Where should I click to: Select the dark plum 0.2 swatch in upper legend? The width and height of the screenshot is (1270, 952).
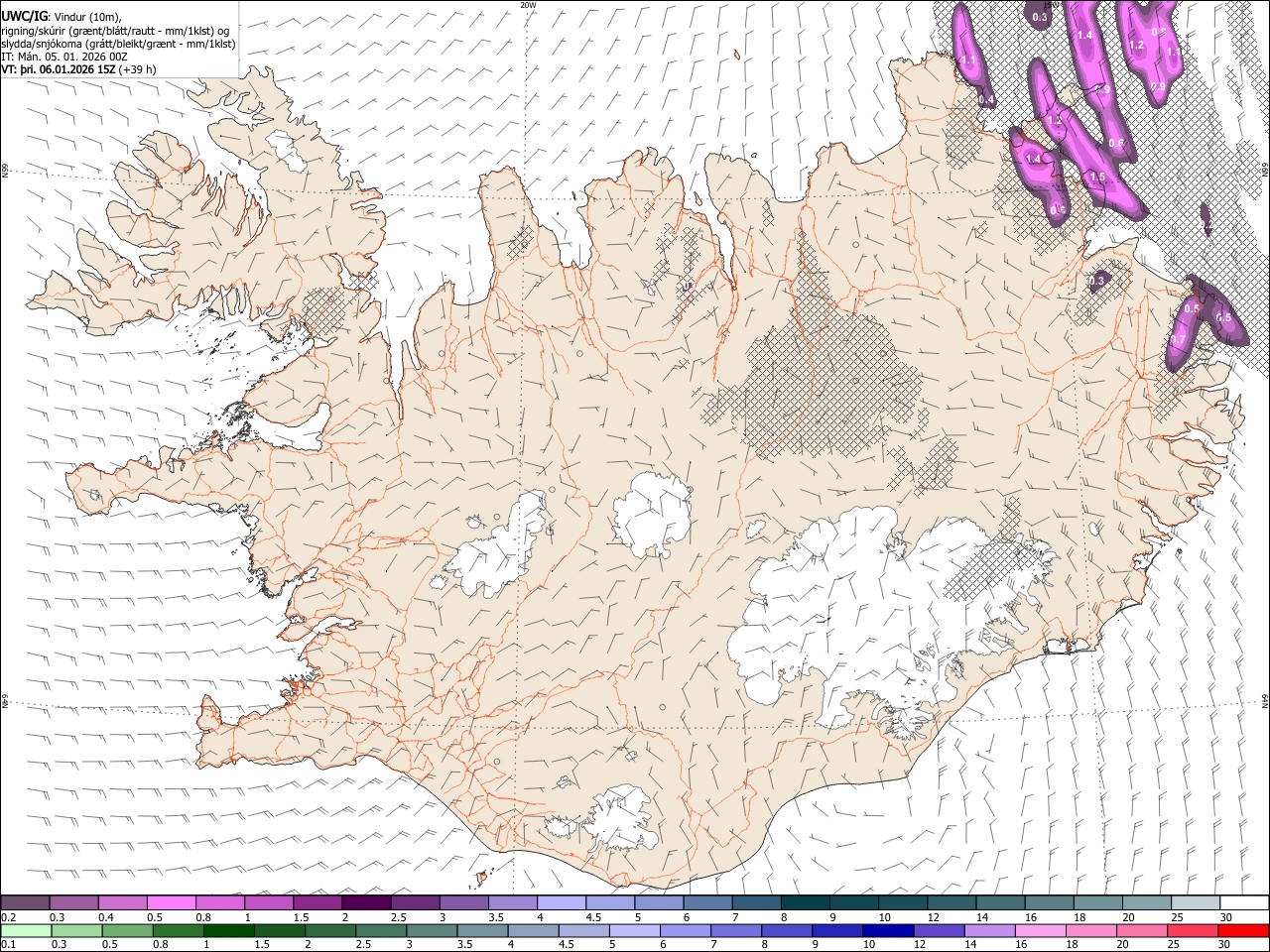click(x=26, y=902)
